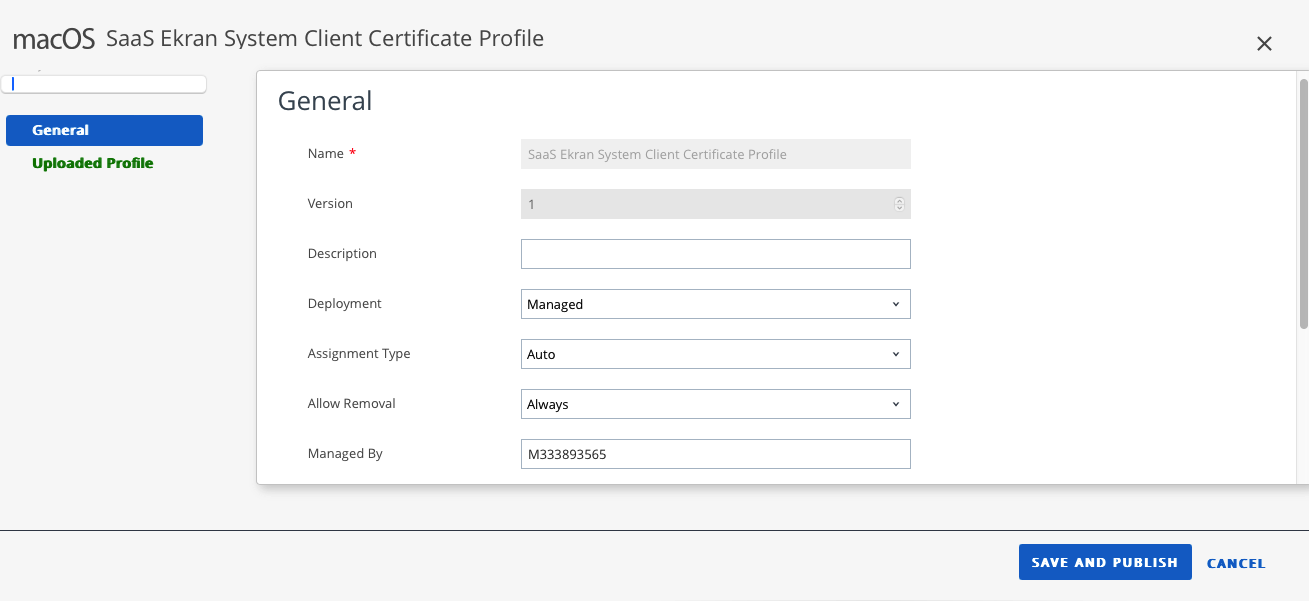This screenshot has height=601, width=1309.
Task: Click the disabled Name text field
Action: pos(715,154)
